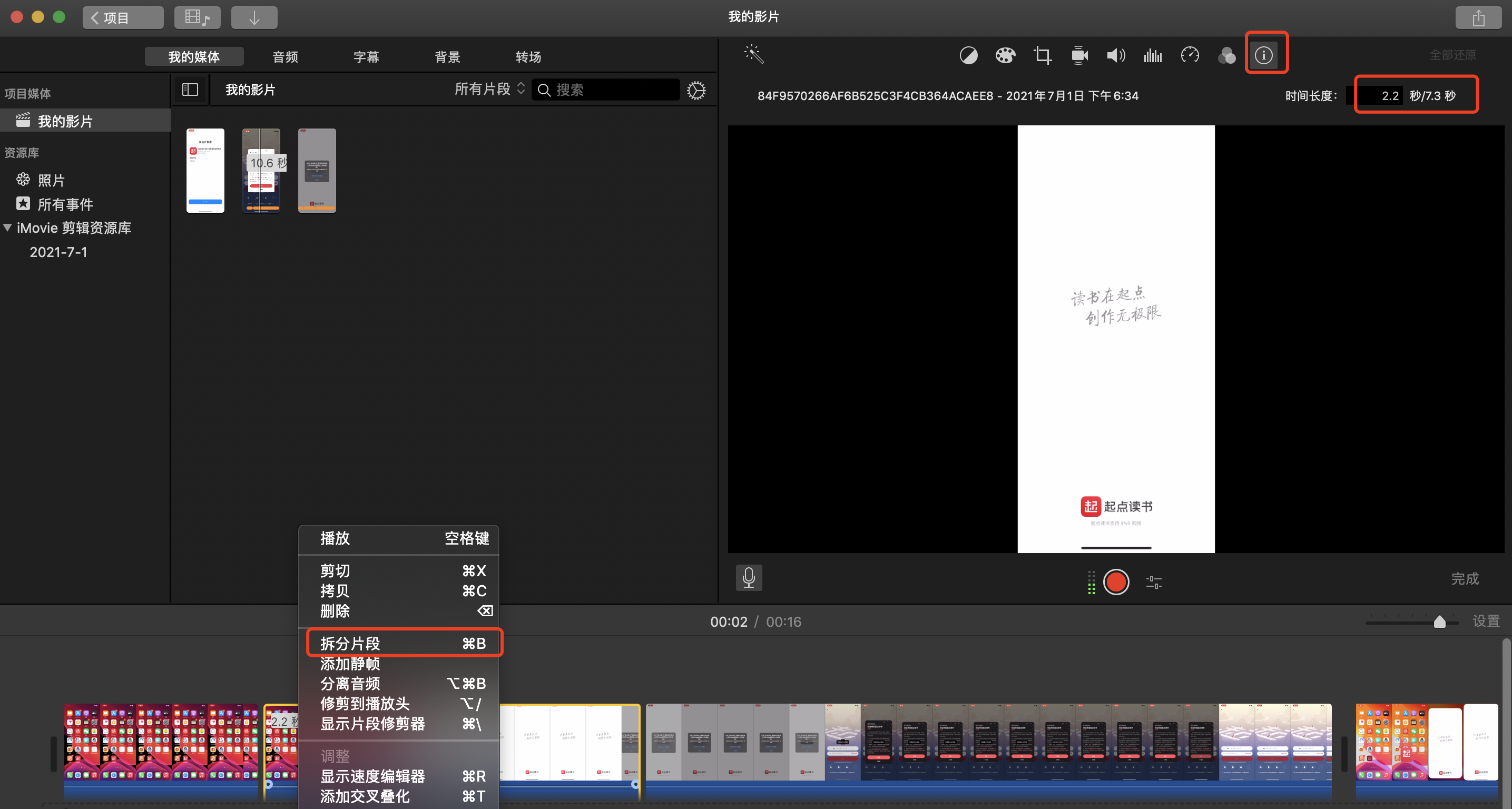The image size is (1512, 809).
Task: Open the color correction palette tool
Action: 1006,56
